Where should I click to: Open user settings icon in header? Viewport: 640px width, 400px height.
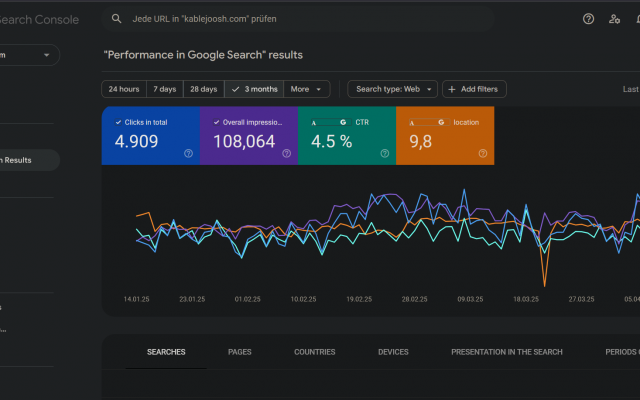[614, 19]
